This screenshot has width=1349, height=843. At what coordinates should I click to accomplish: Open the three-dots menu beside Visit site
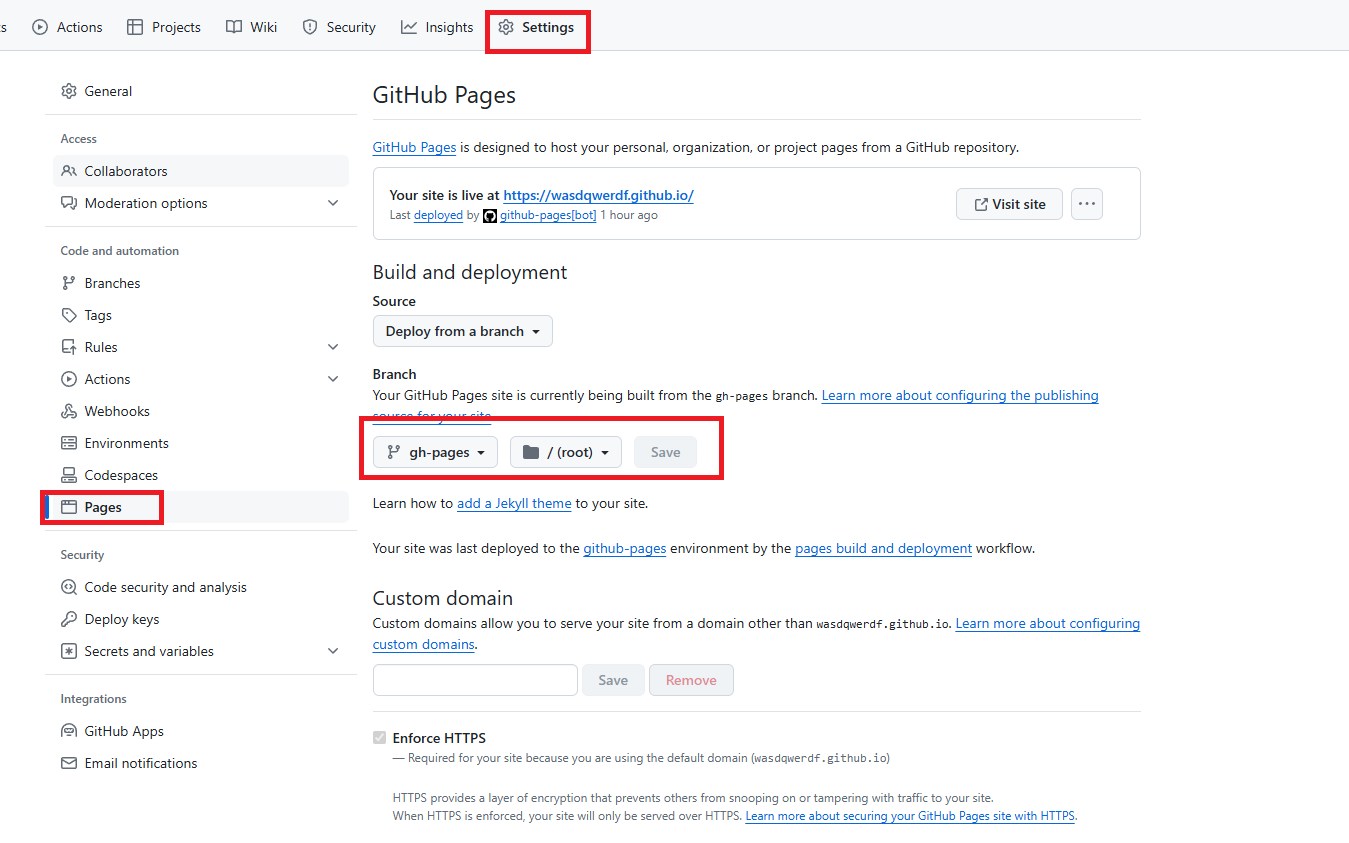[x=1086, y=204]
